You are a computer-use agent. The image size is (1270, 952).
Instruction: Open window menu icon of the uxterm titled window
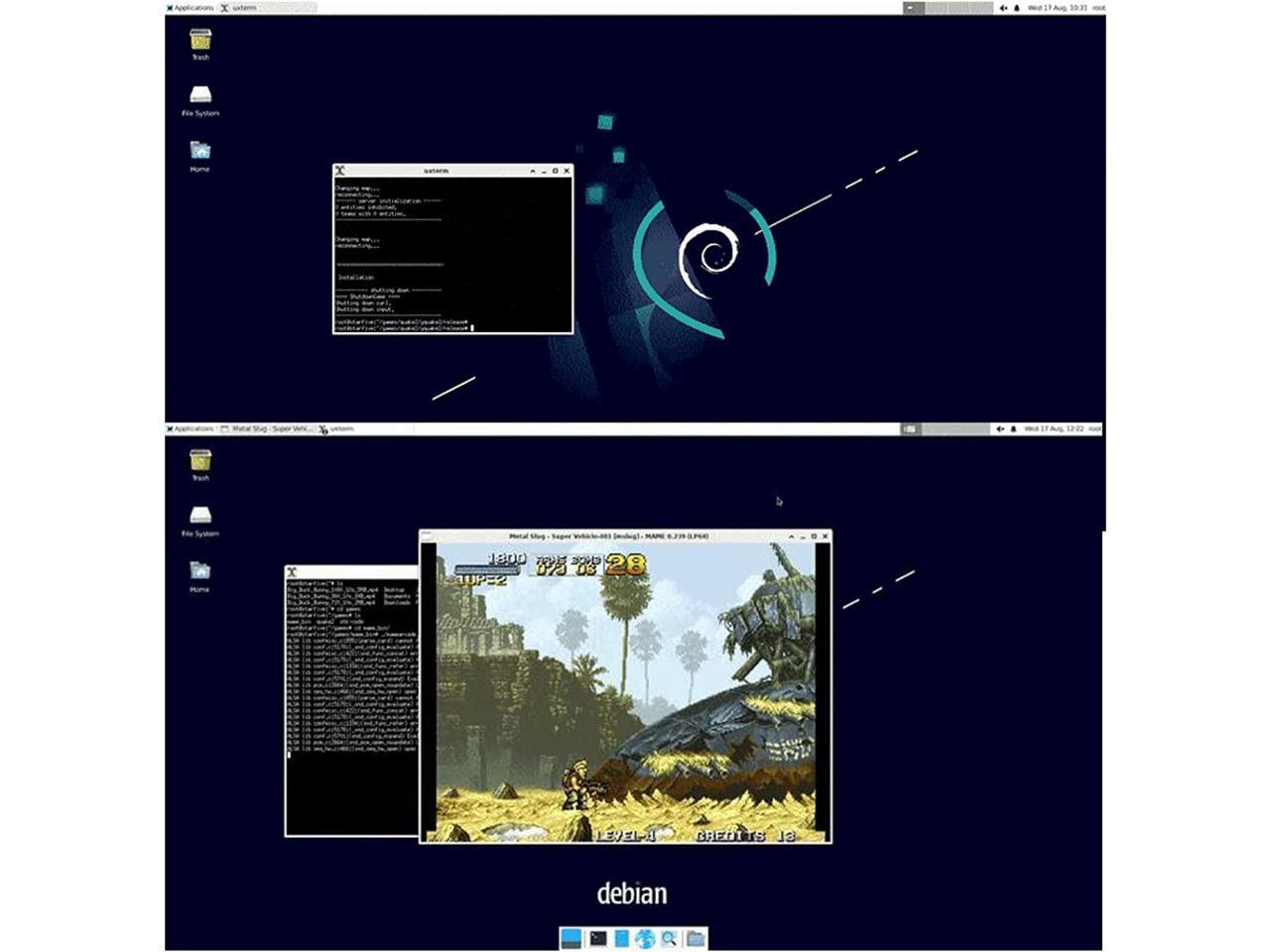[x=340, y=171]
